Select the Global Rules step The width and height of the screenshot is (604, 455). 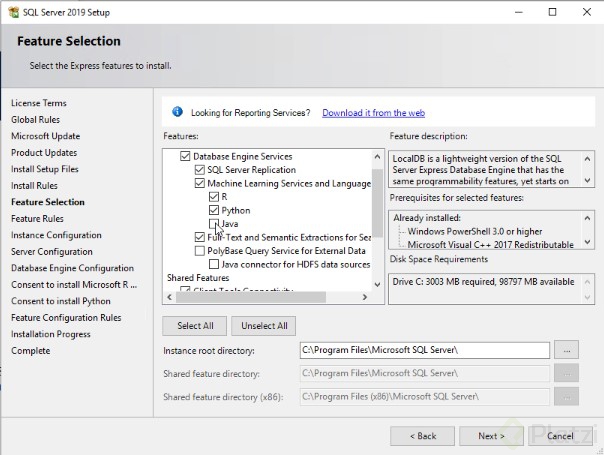(x=35, y=120)
